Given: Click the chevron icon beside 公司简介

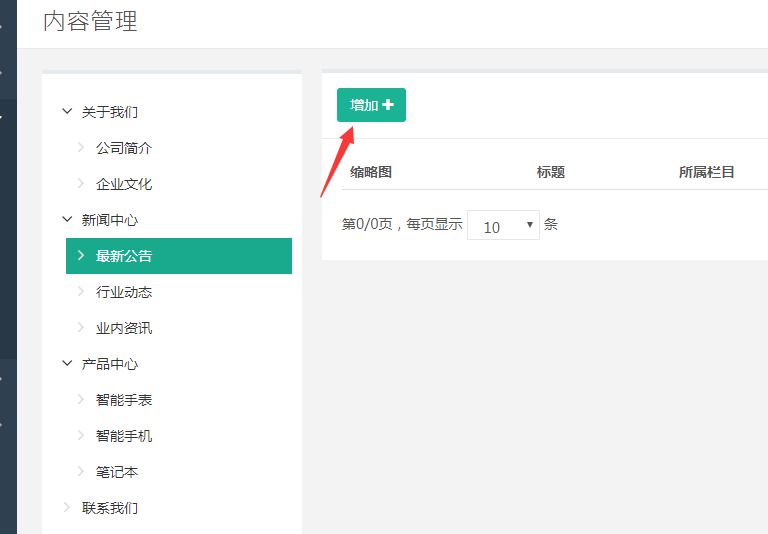Looking at the screenshot, I should 81,148.
